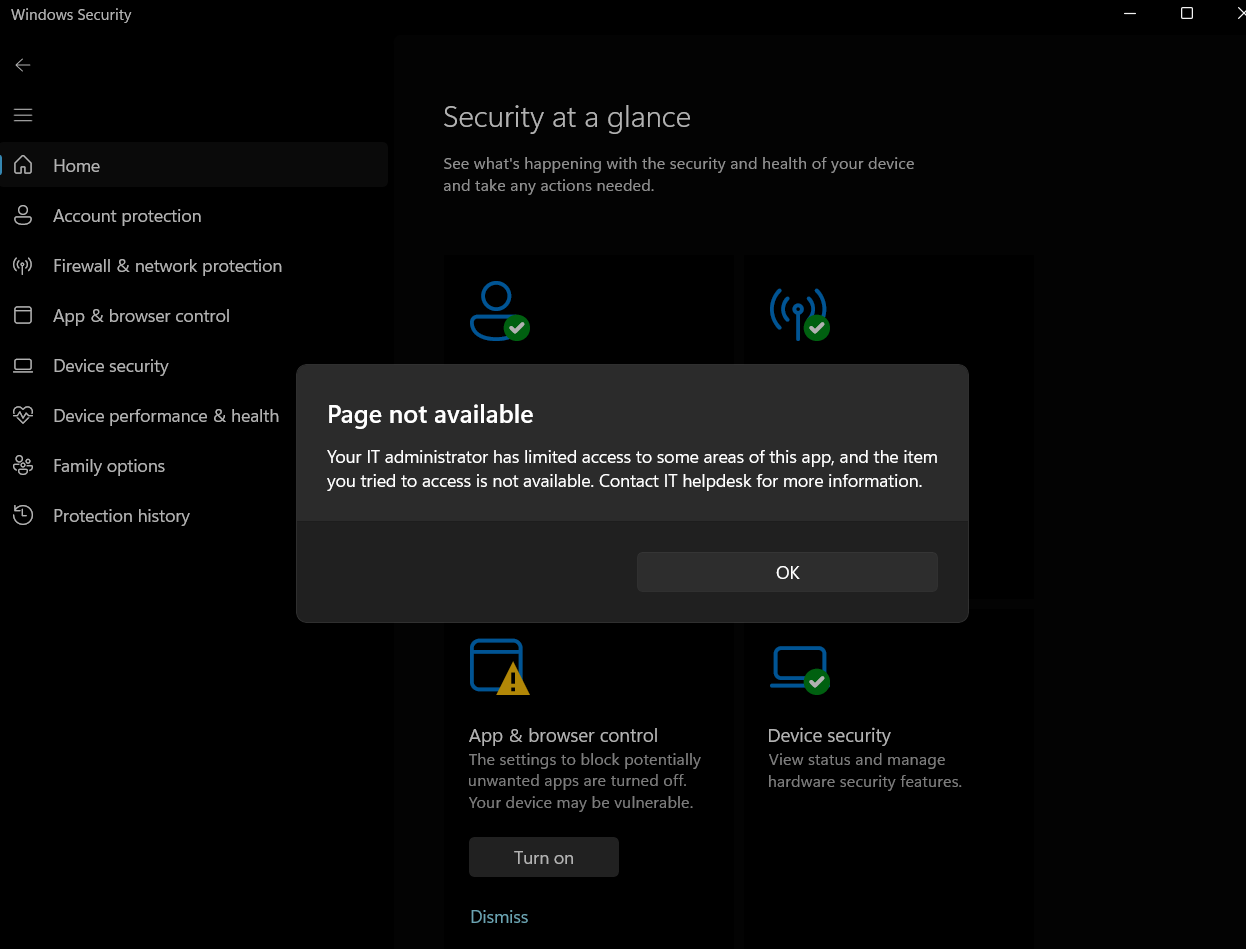The image size is (1246, 949).
Task: Click the App & browser control tile heading
Action: pos(563,736)
